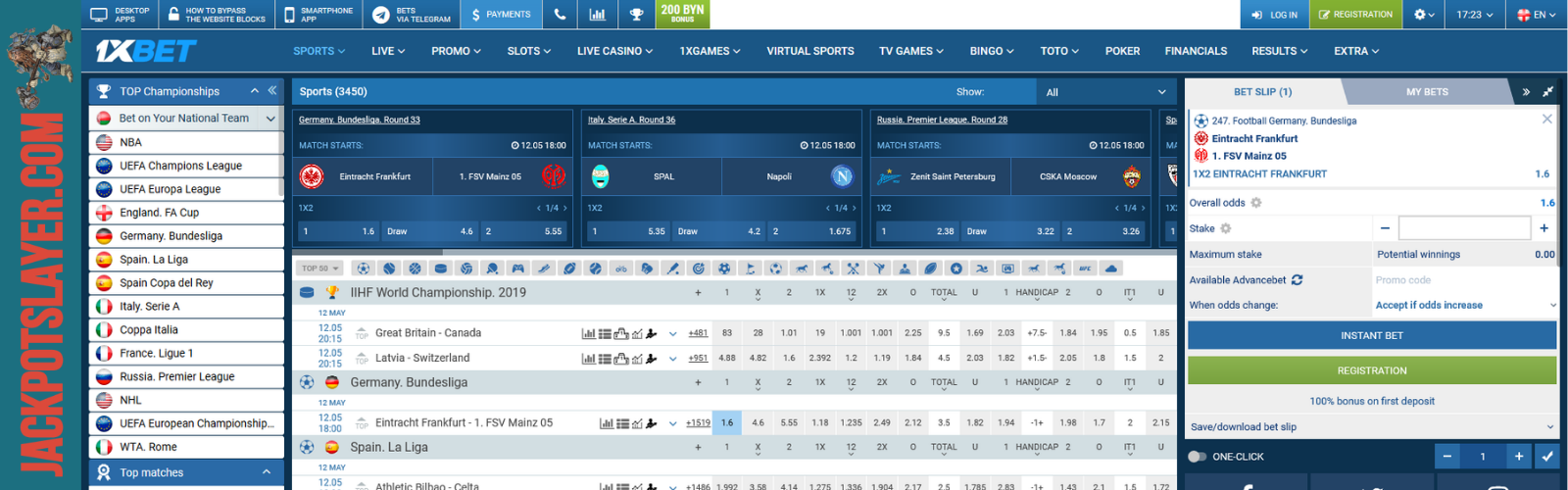Viewport: 1568px width, 490px height.
Task: Expand more markets for Great Britain - Canada
Action: [672, 333]
